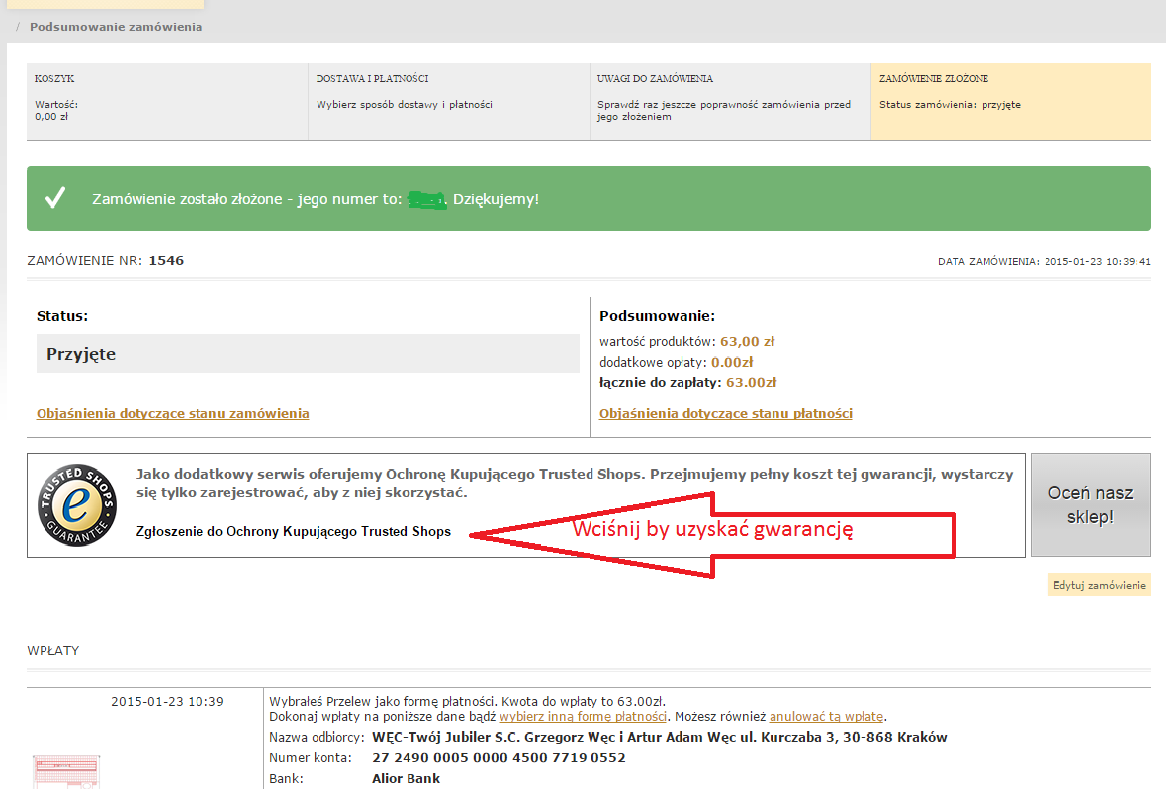
Task: Click the order number 1546
Action: 166,261
